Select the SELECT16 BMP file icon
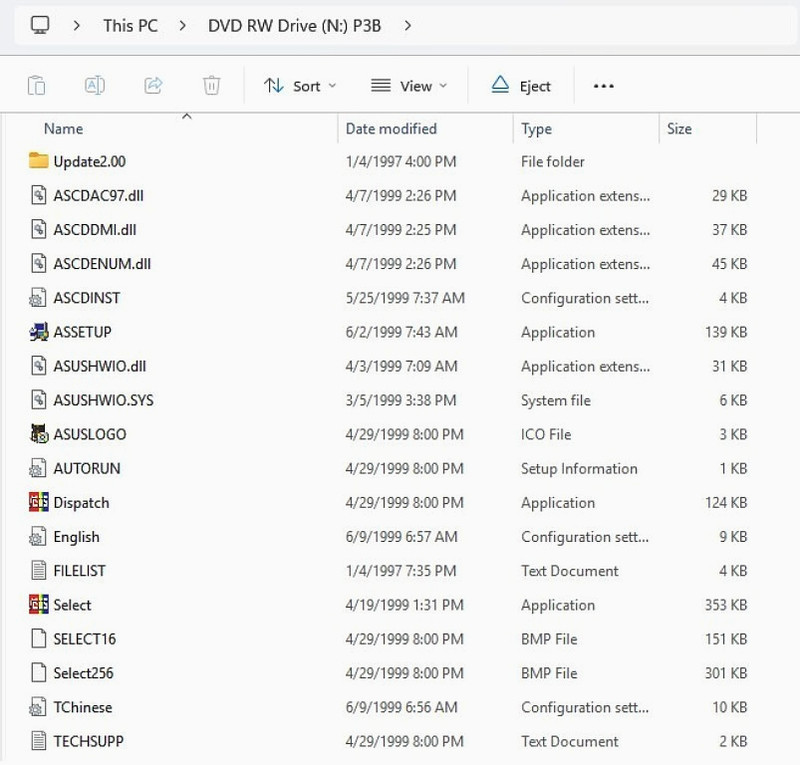The height and width of the screenshot is (765, 800). pyautogui.click(x=38, y=638)
